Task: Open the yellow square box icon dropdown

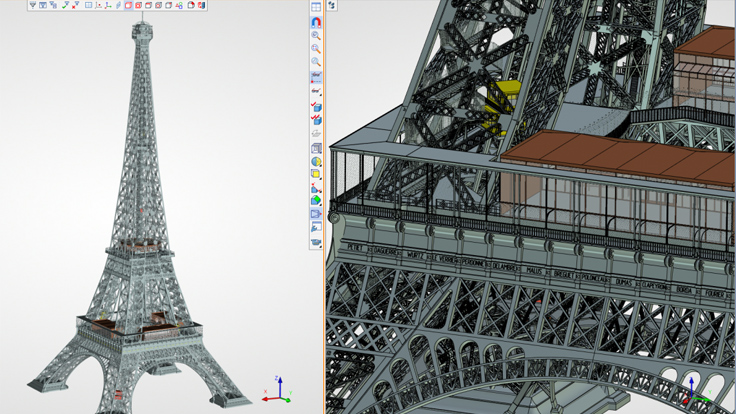Action: [316, 174]
